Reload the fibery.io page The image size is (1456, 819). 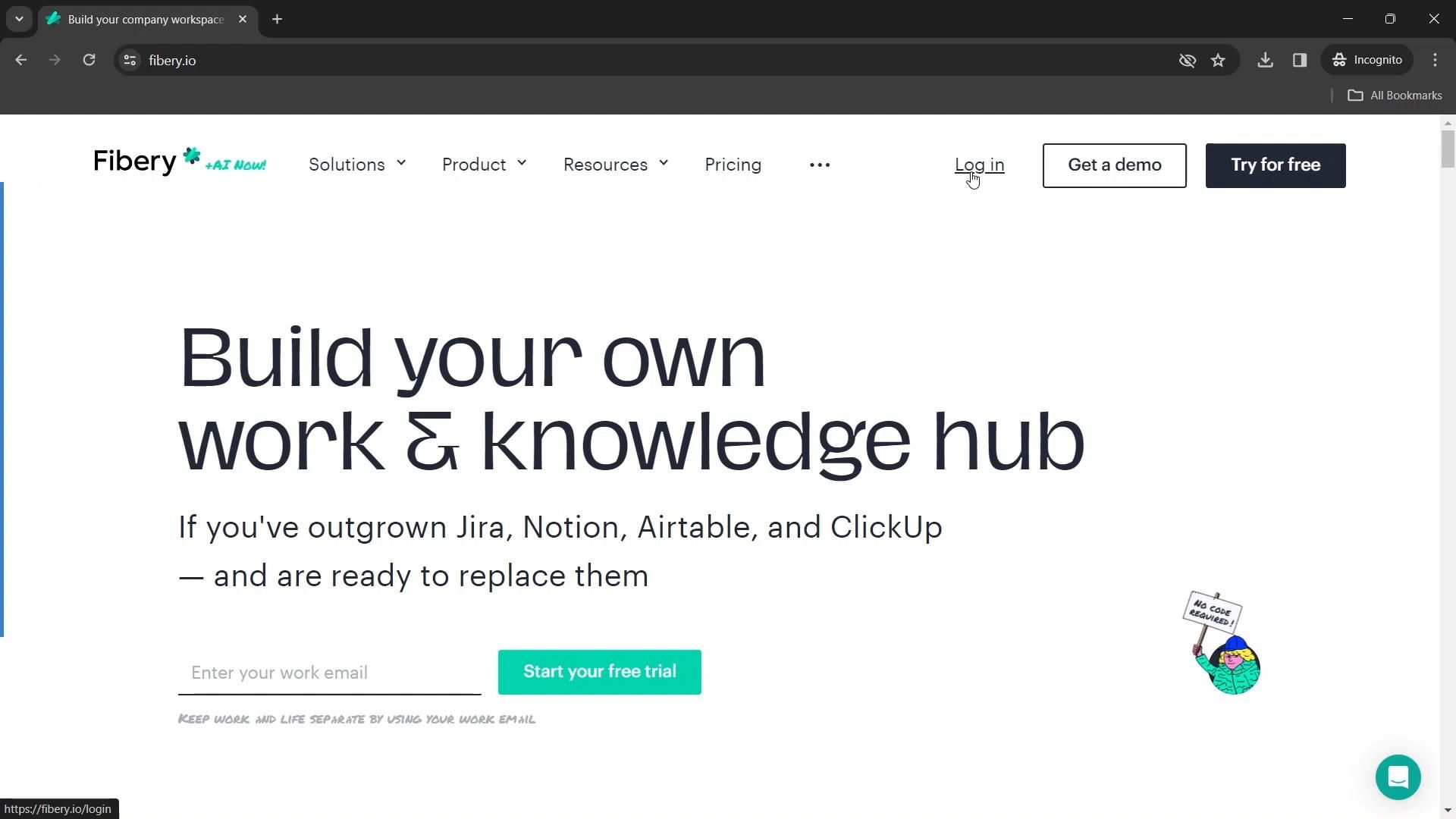pos(89,60)
